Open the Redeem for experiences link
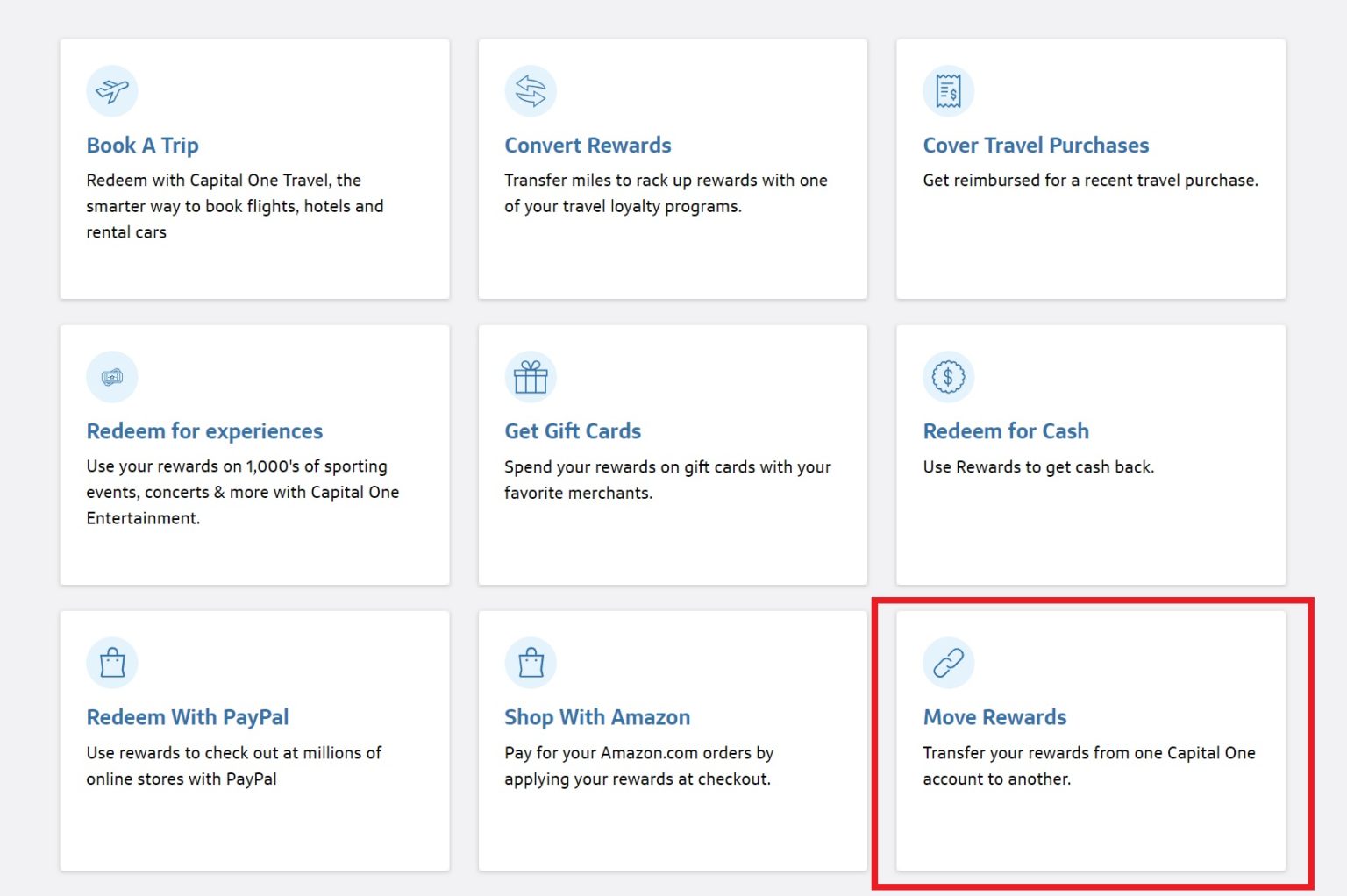Viewport: 1347px width, 896px height. tap(204, 431)
